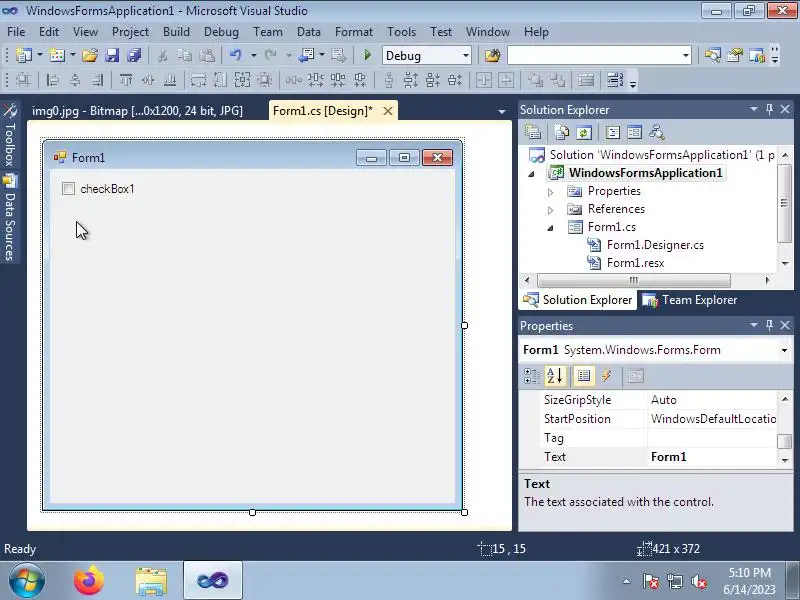Open Windows Explorer from the taskbar
This screenshot has width=800, height=600.
[x=151, y=581]
